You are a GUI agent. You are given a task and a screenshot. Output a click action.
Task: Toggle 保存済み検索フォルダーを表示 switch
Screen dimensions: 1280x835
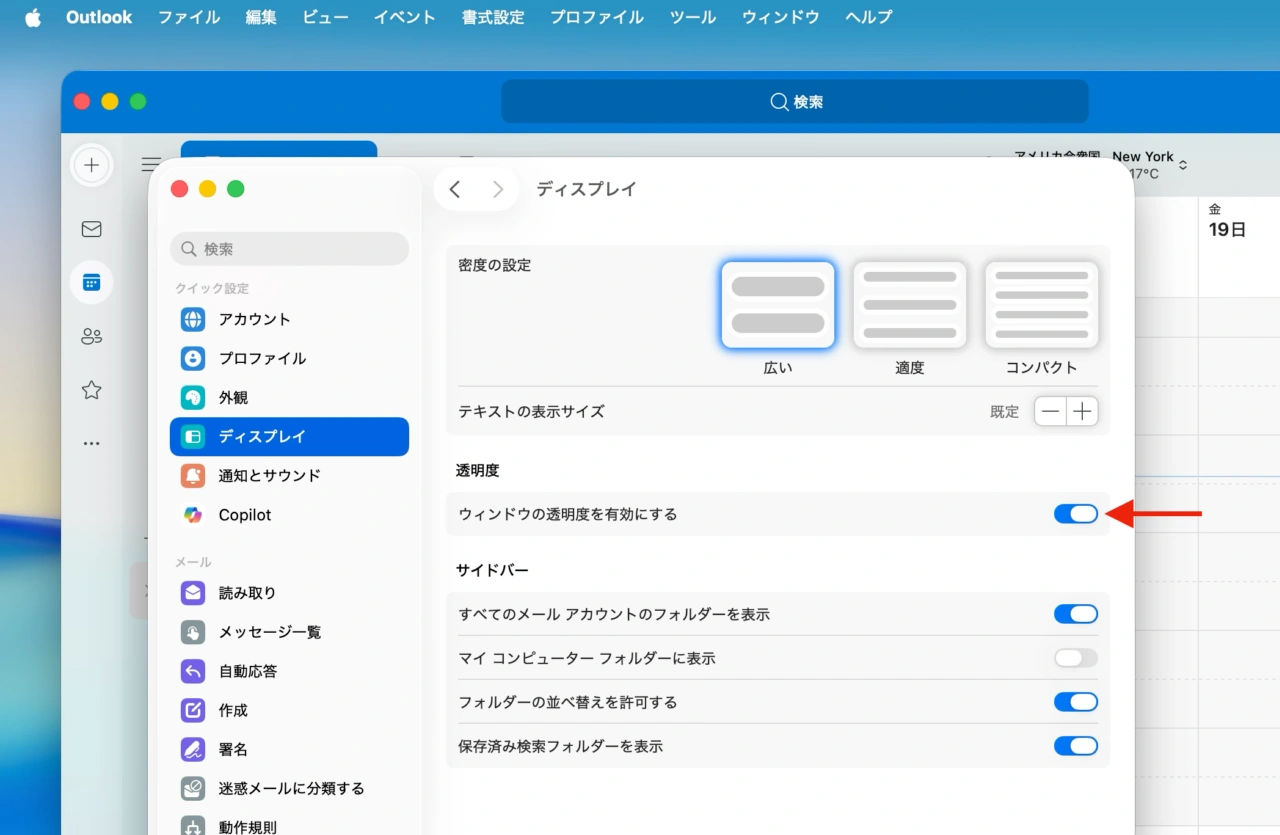coord(1076,746)
